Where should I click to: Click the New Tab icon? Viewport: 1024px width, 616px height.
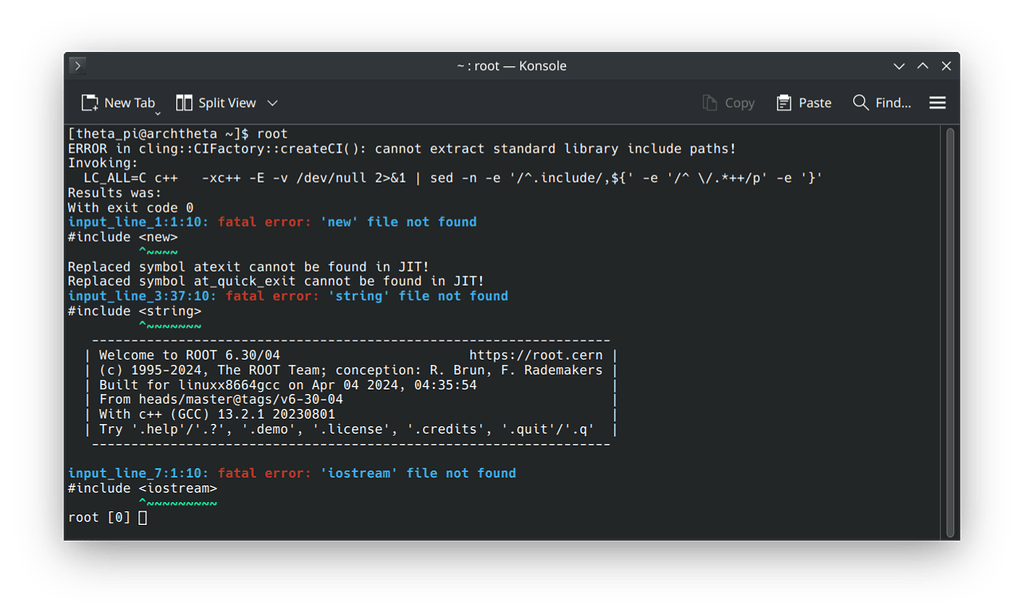[x=90, y=103]
